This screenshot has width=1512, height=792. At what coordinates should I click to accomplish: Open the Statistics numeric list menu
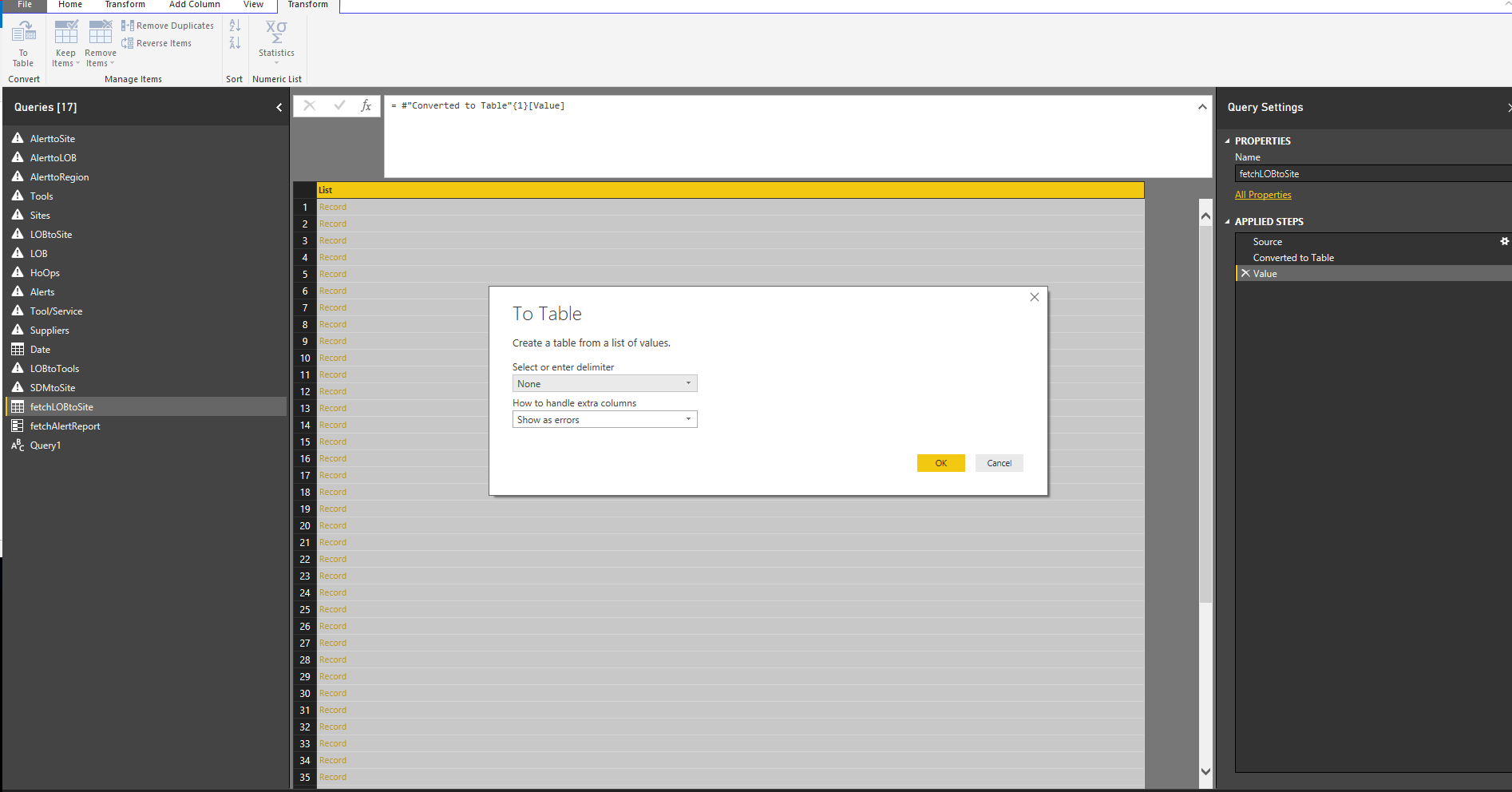tap(276, 42)
